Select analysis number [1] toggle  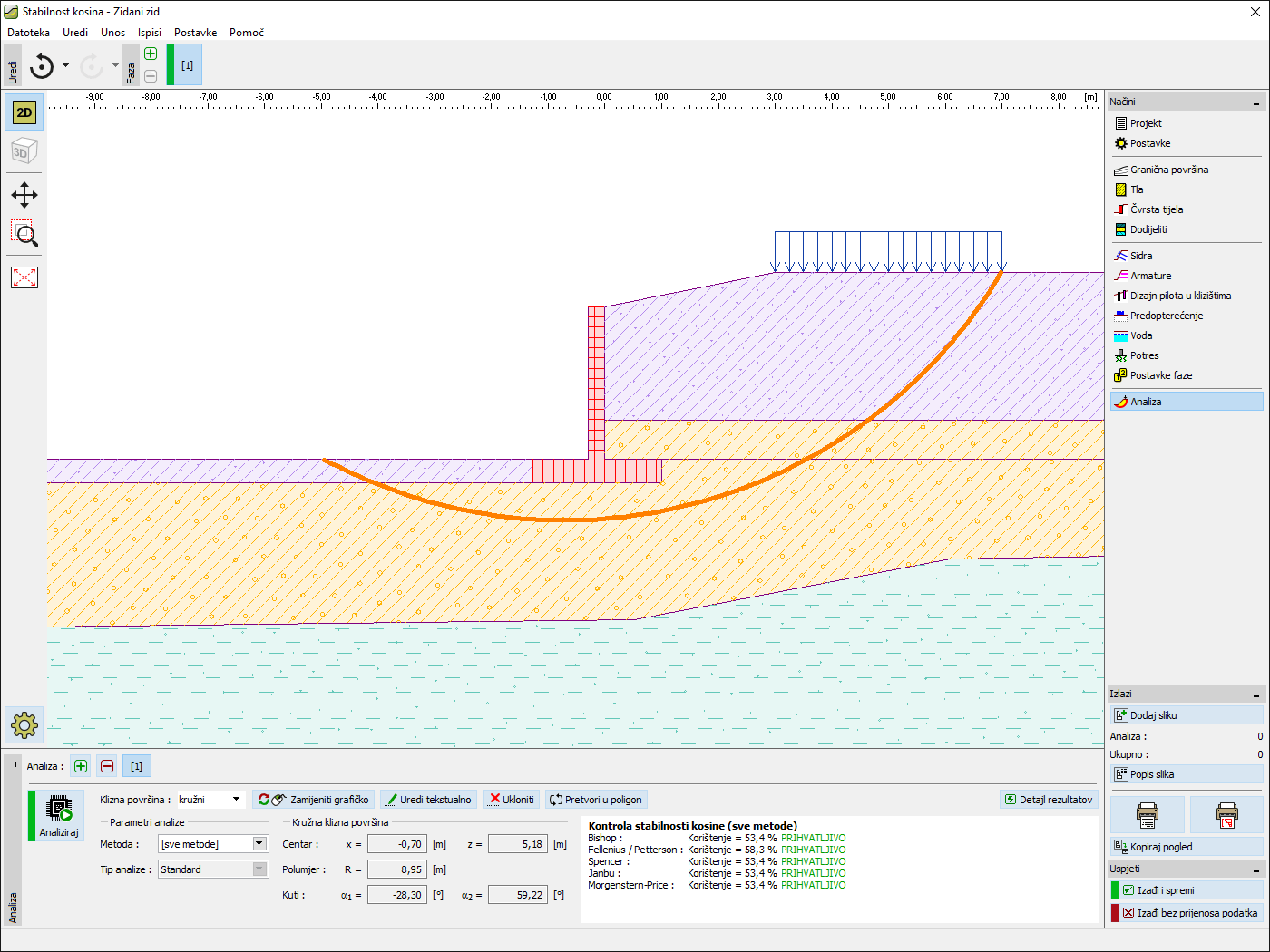pos(136,766)
